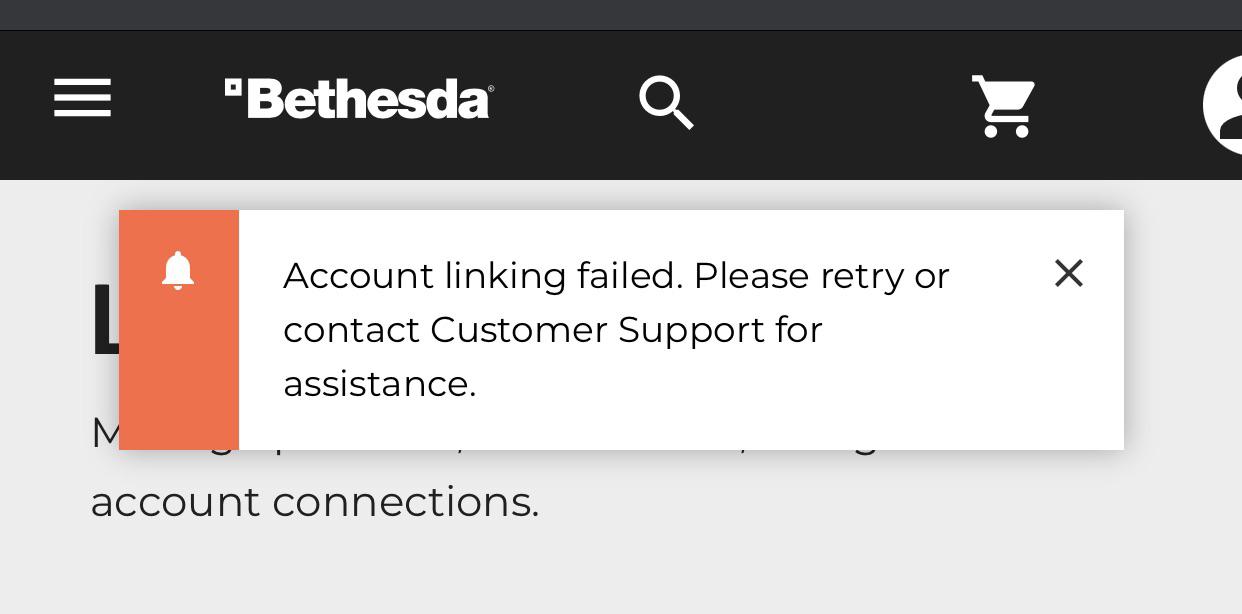Click the orange bell panel on the toast
The image size is (1242, 614).
[x=178, y=329]
